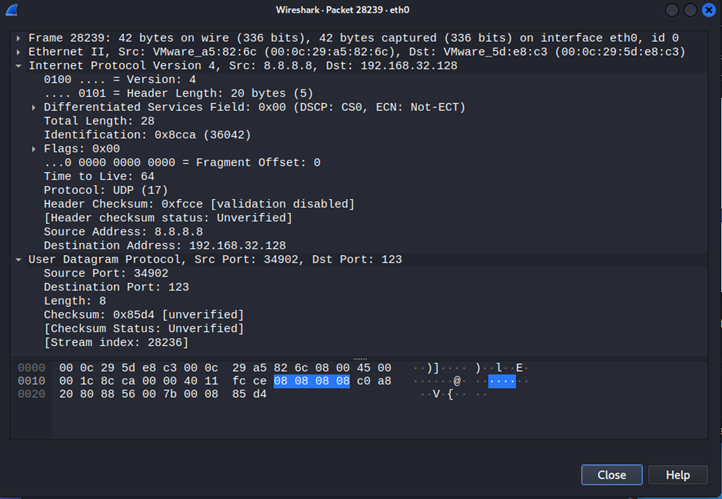
Task: Expand the Flags: 0x00 entry
Action: point(35,148)
